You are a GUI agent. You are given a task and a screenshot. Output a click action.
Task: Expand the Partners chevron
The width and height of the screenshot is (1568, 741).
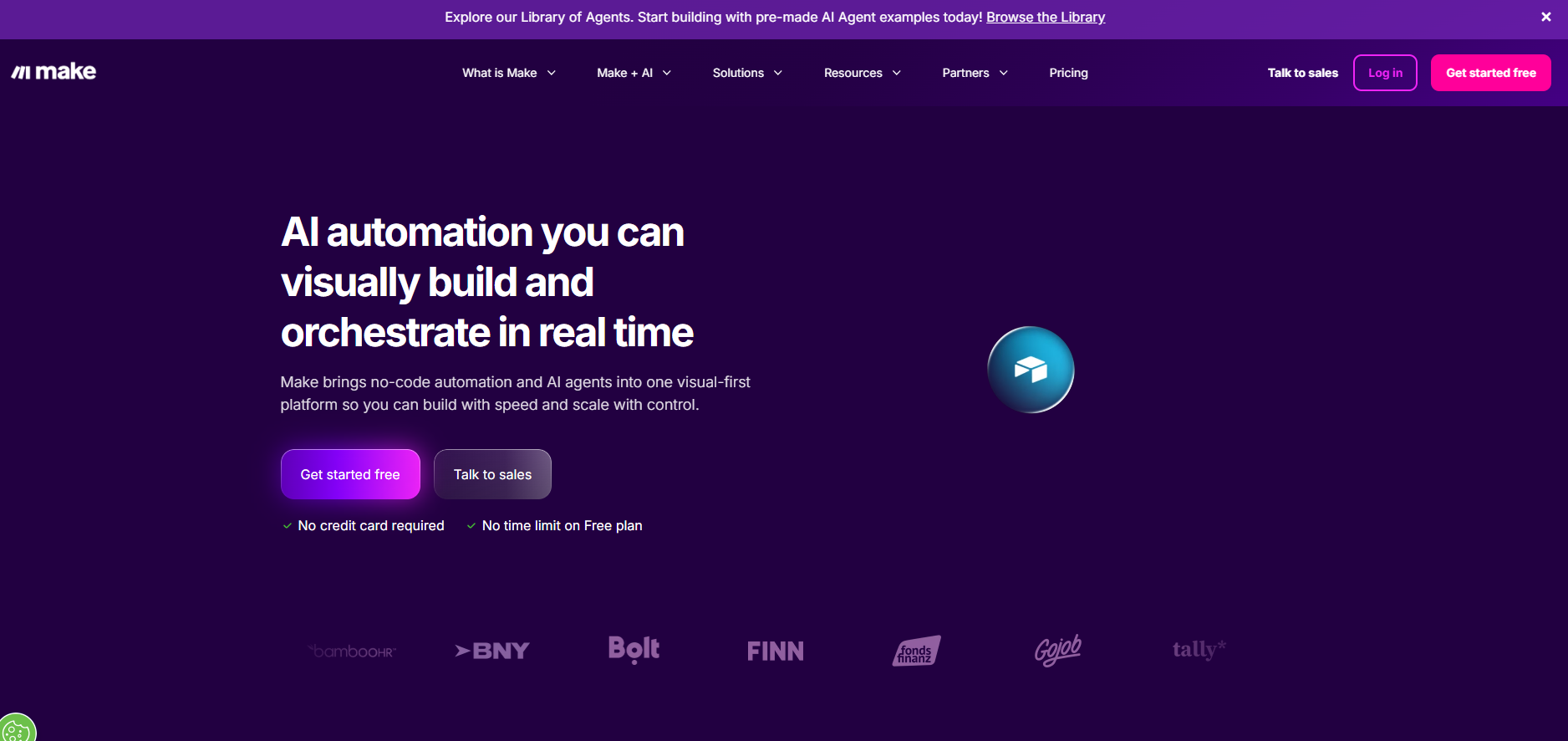(x=1004, y=73)
